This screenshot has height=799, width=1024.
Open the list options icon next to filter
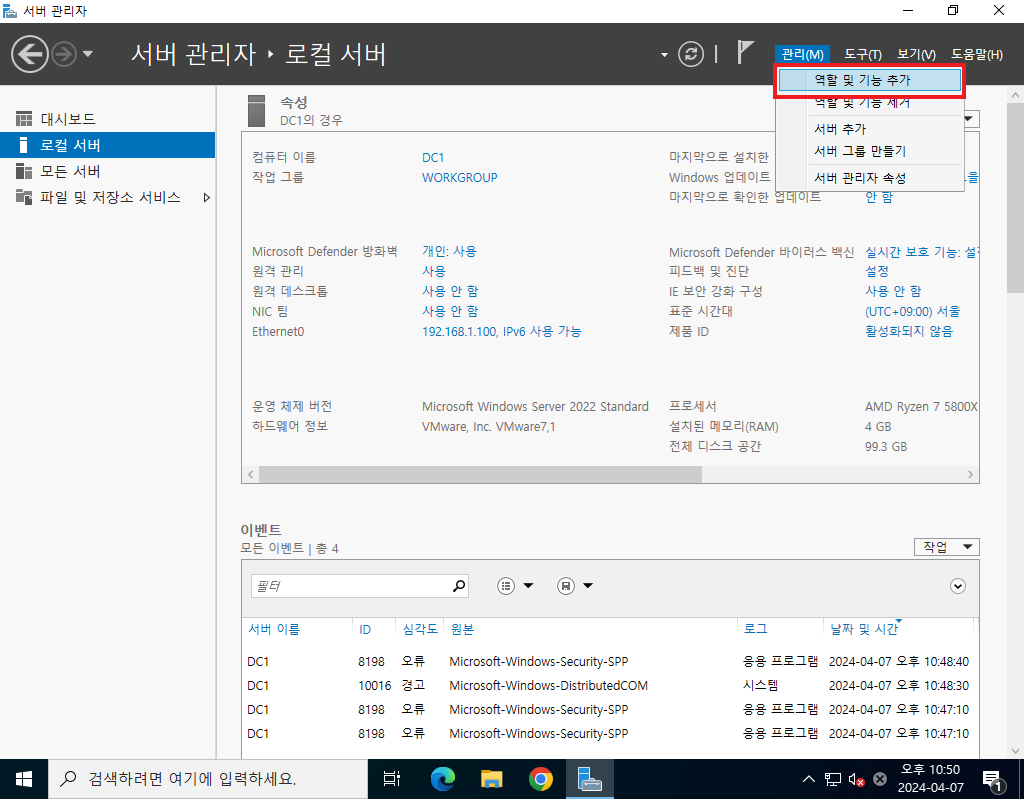click(x=506, y=586)
